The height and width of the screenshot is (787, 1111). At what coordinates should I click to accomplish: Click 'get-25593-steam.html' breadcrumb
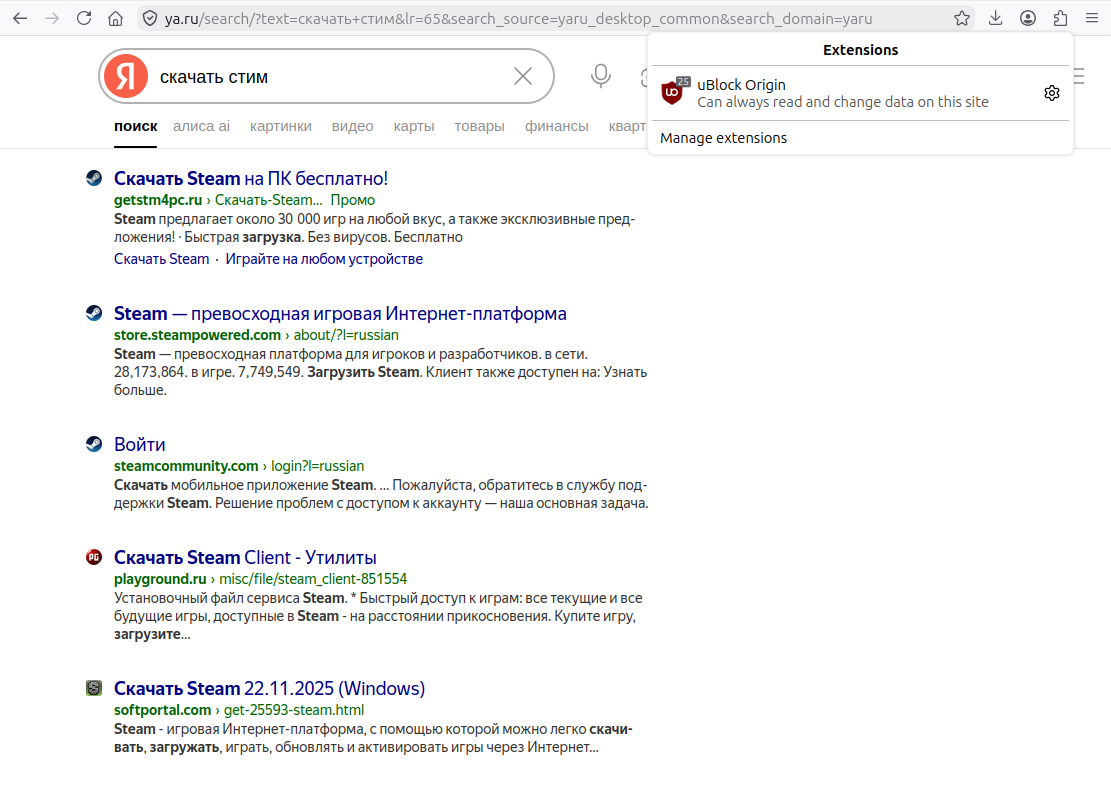click(294, 710)
